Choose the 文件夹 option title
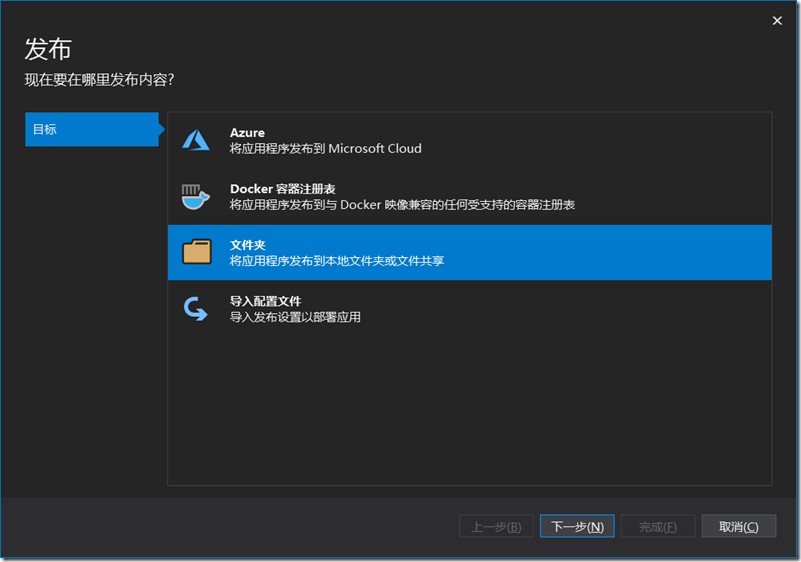This screenshot has height=562, width=801. [x=248, y=245]
